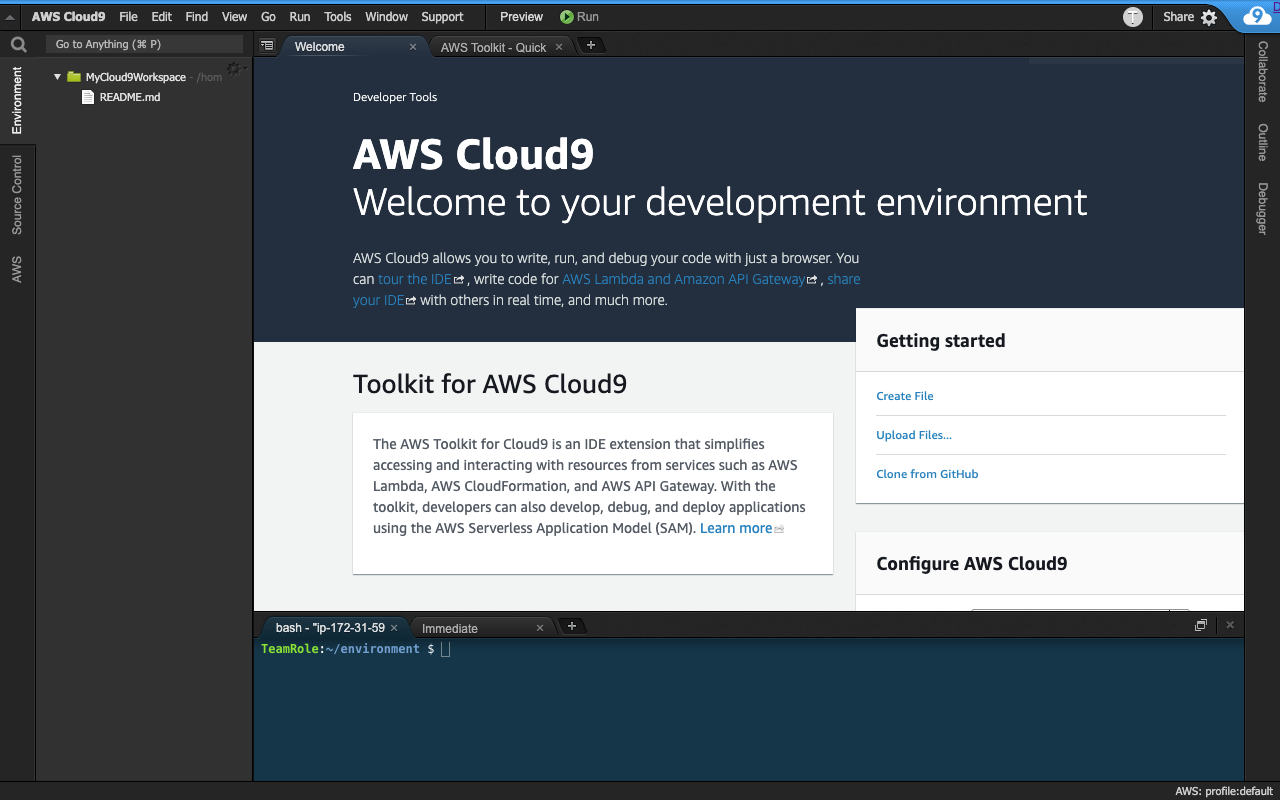Close the Welcome tab
The width and height of the screenshot is (1280, 800).
click(x=413, y=47)
